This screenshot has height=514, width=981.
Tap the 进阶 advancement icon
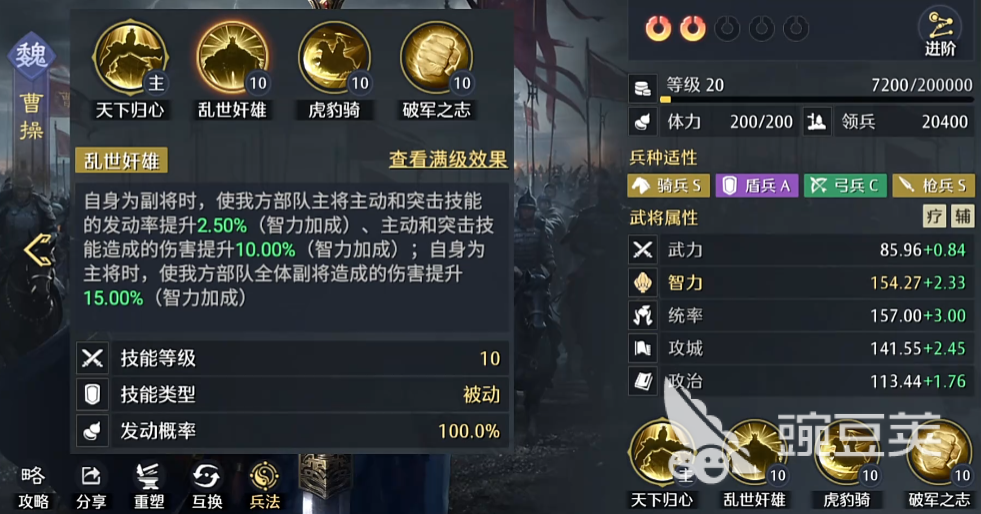tap(940, 33)
